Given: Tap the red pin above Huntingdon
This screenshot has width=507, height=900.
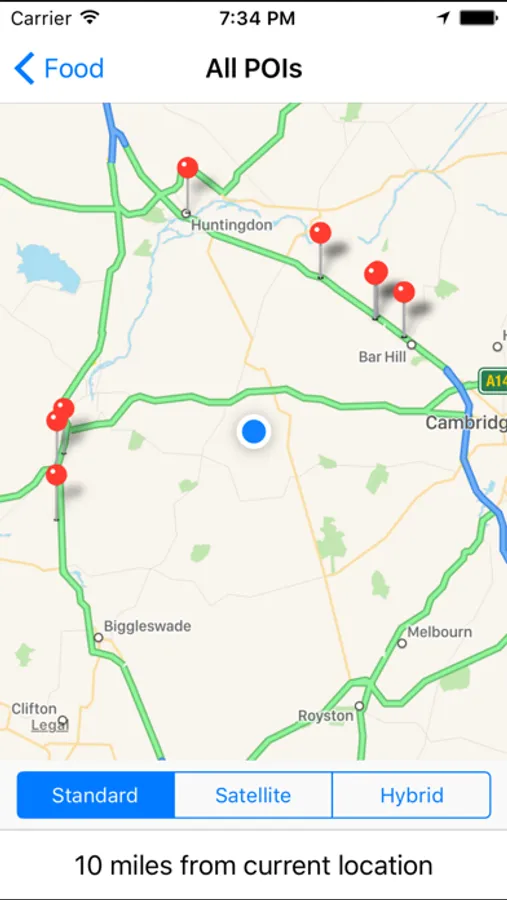Looking at the screenshot, I should tap(187, 168).
